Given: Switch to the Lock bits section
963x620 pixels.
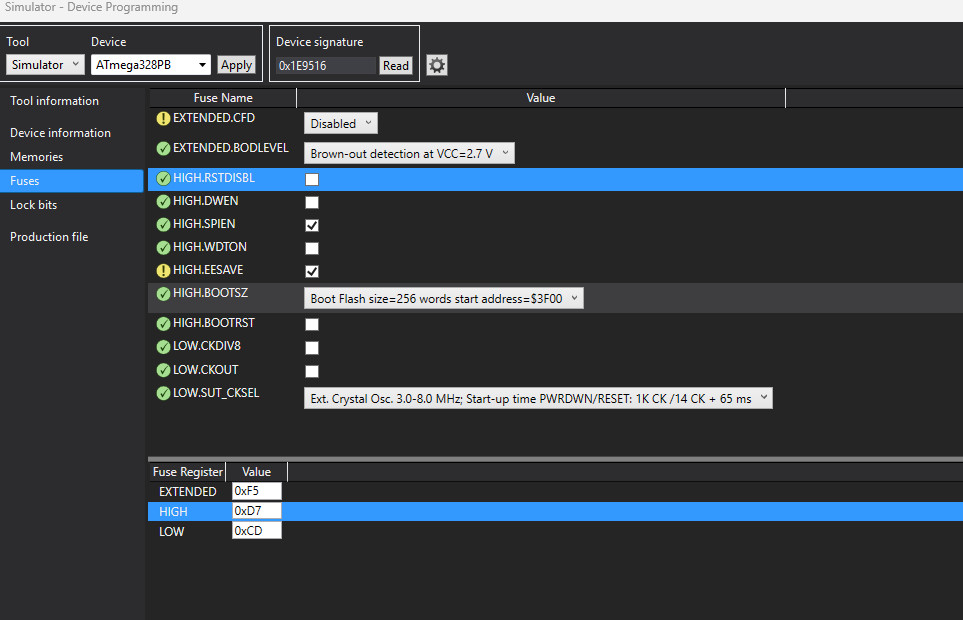Looking at the screenshot, I should point(33,205).
